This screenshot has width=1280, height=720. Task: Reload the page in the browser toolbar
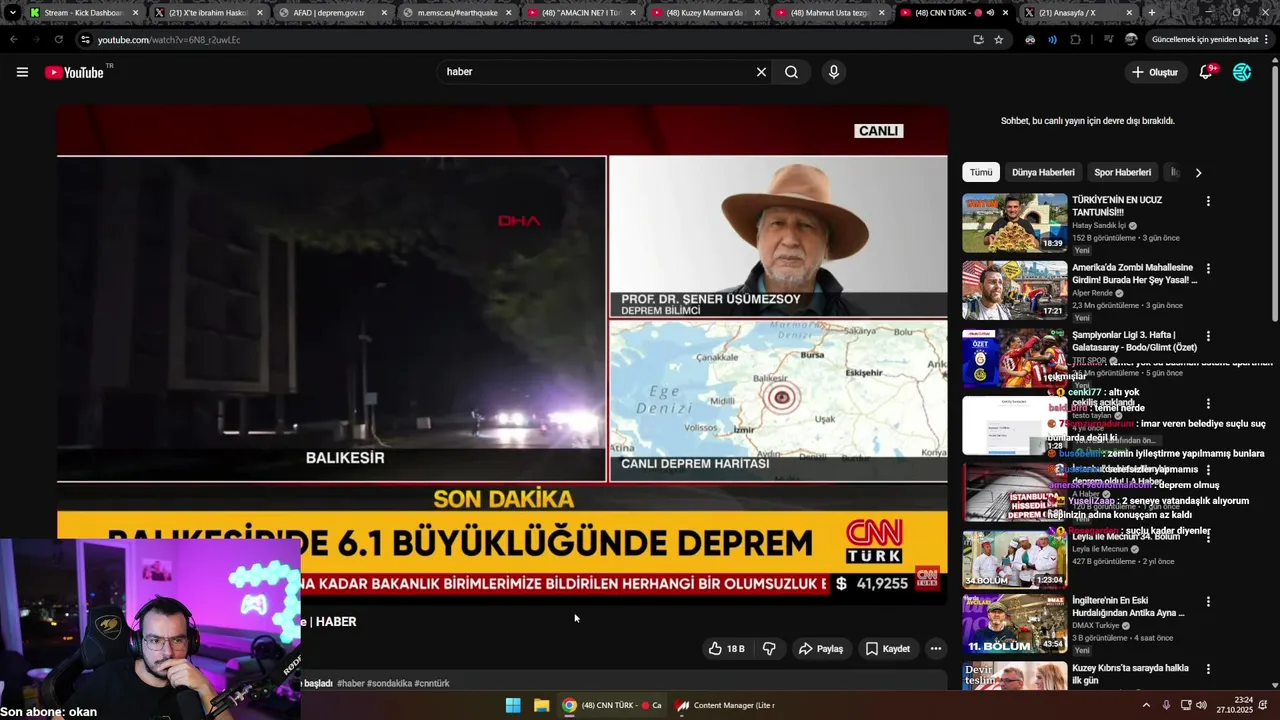coord(58,40)
